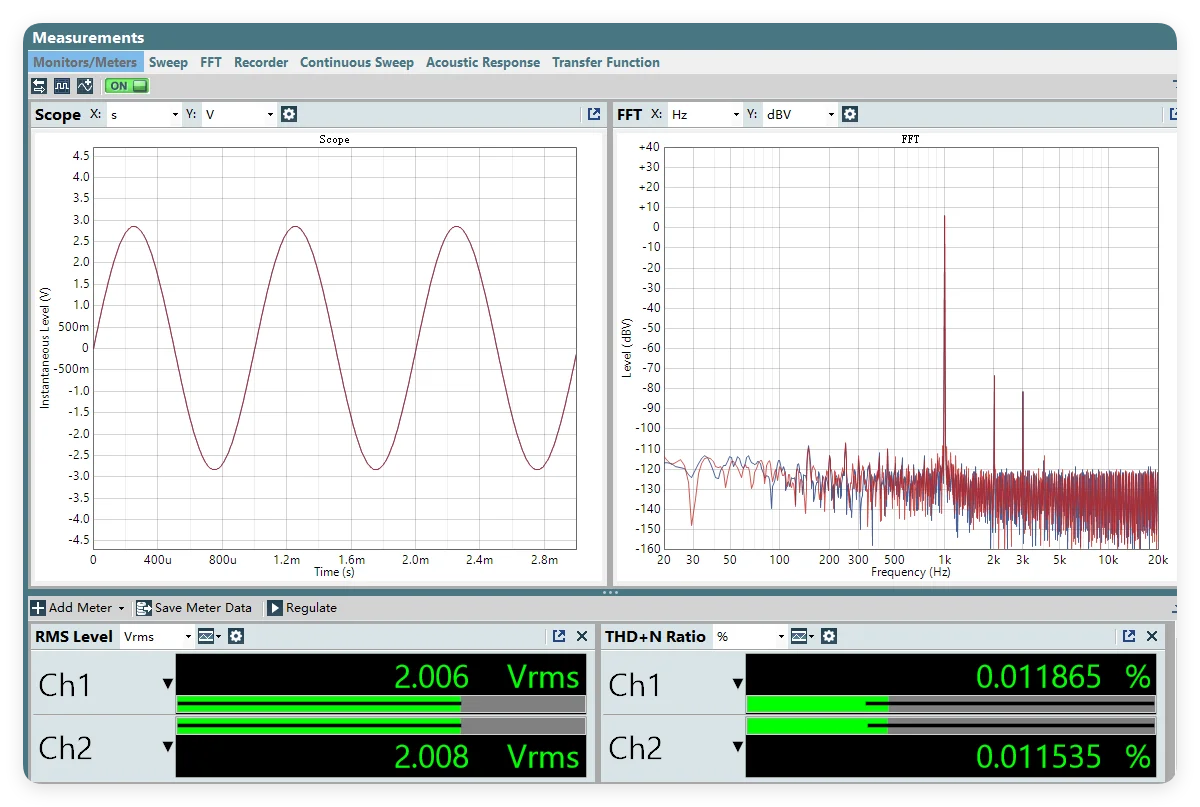Click the Regulate button
This screenshot has width=1200, height=807.
point(302,608)
